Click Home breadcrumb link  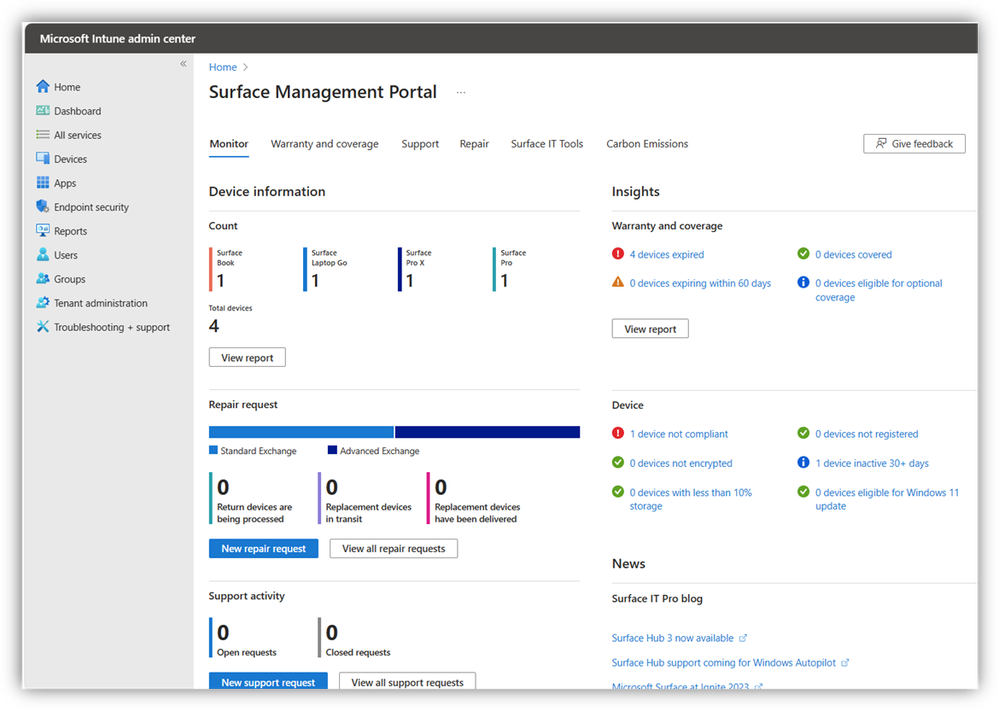(223, 67)
